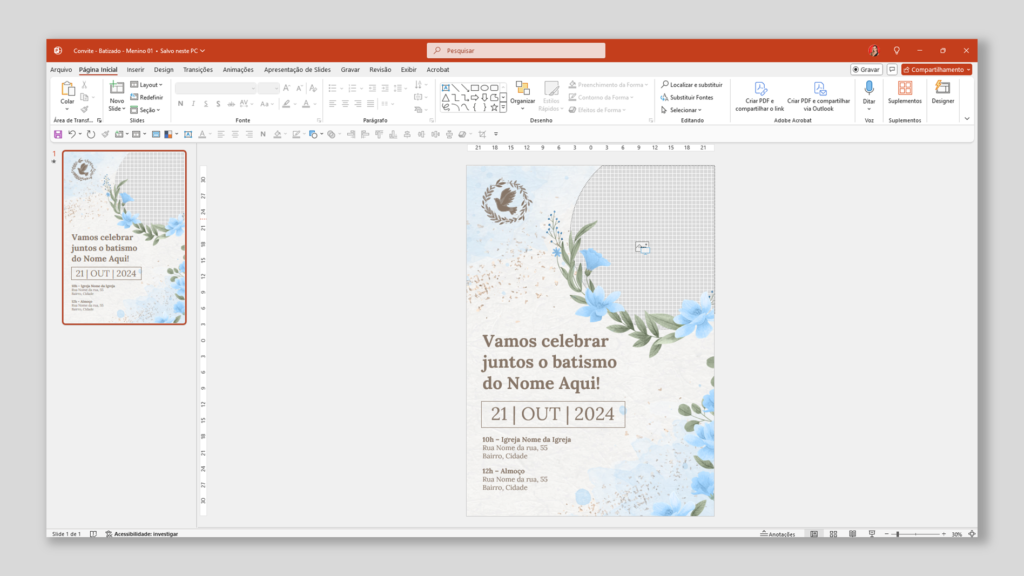
Task: Select slide 1 thumbnail
Action: pyautogui.click(x=124, y=238)
